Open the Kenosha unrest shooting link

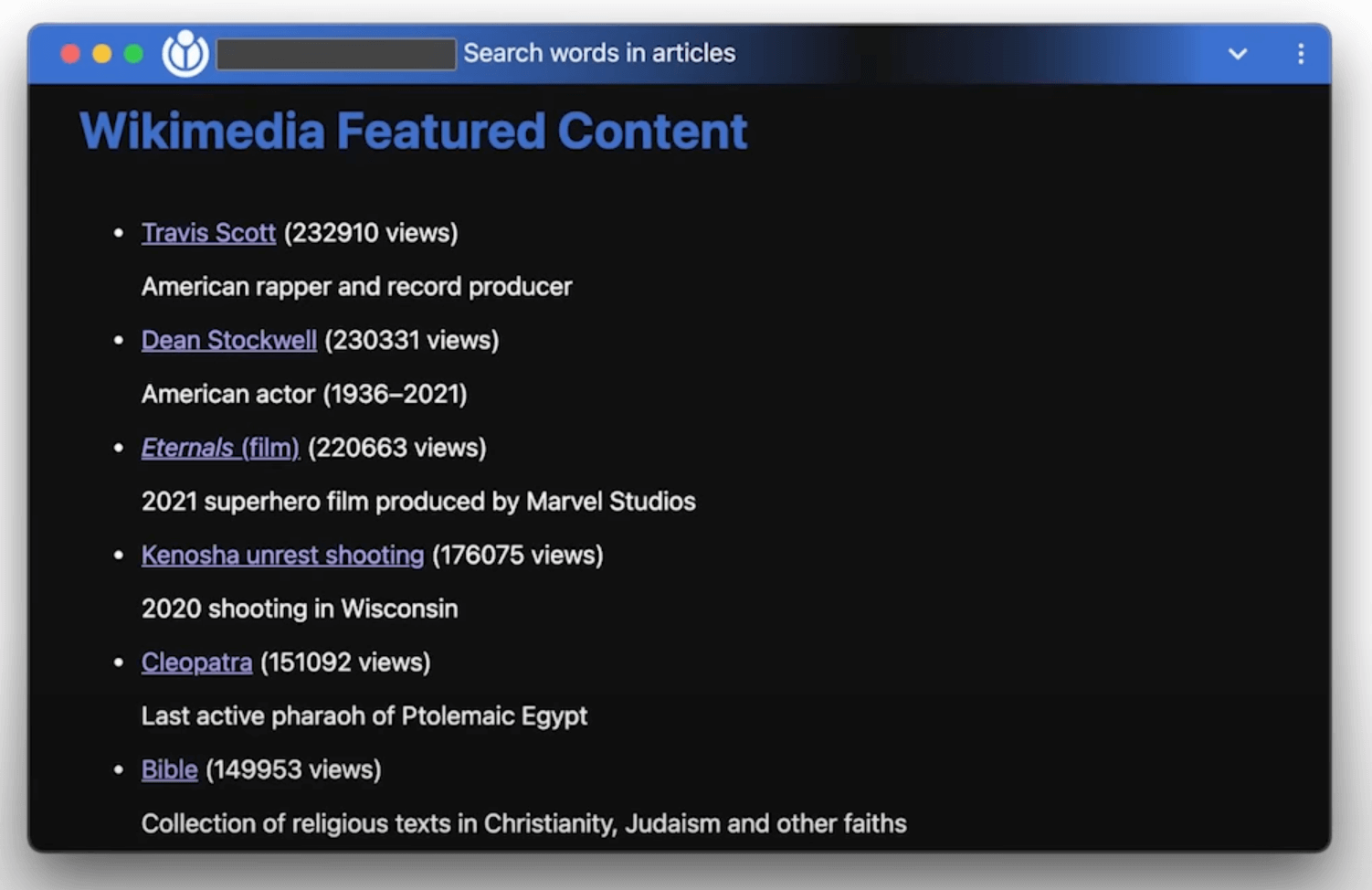click(282, 555)
